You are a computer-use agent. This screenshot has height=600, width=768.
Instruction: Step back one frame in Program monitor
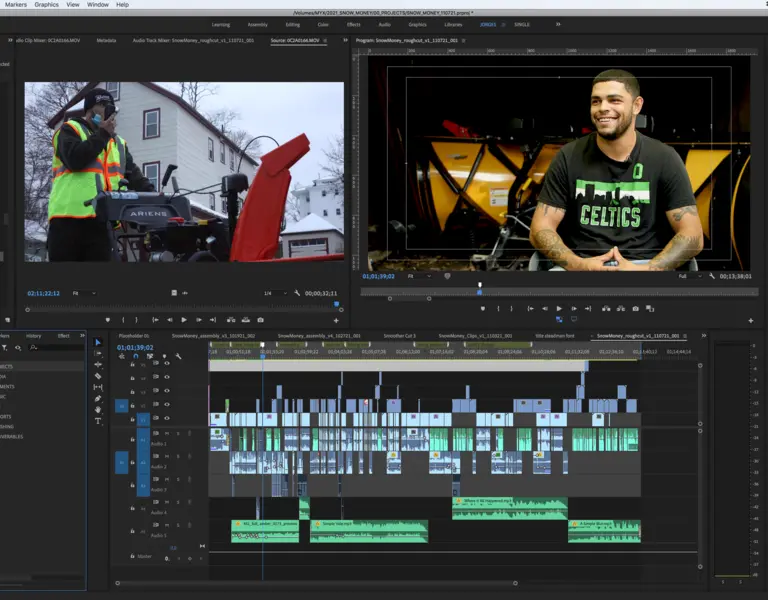pyautogui.click(x=545, y=309)
